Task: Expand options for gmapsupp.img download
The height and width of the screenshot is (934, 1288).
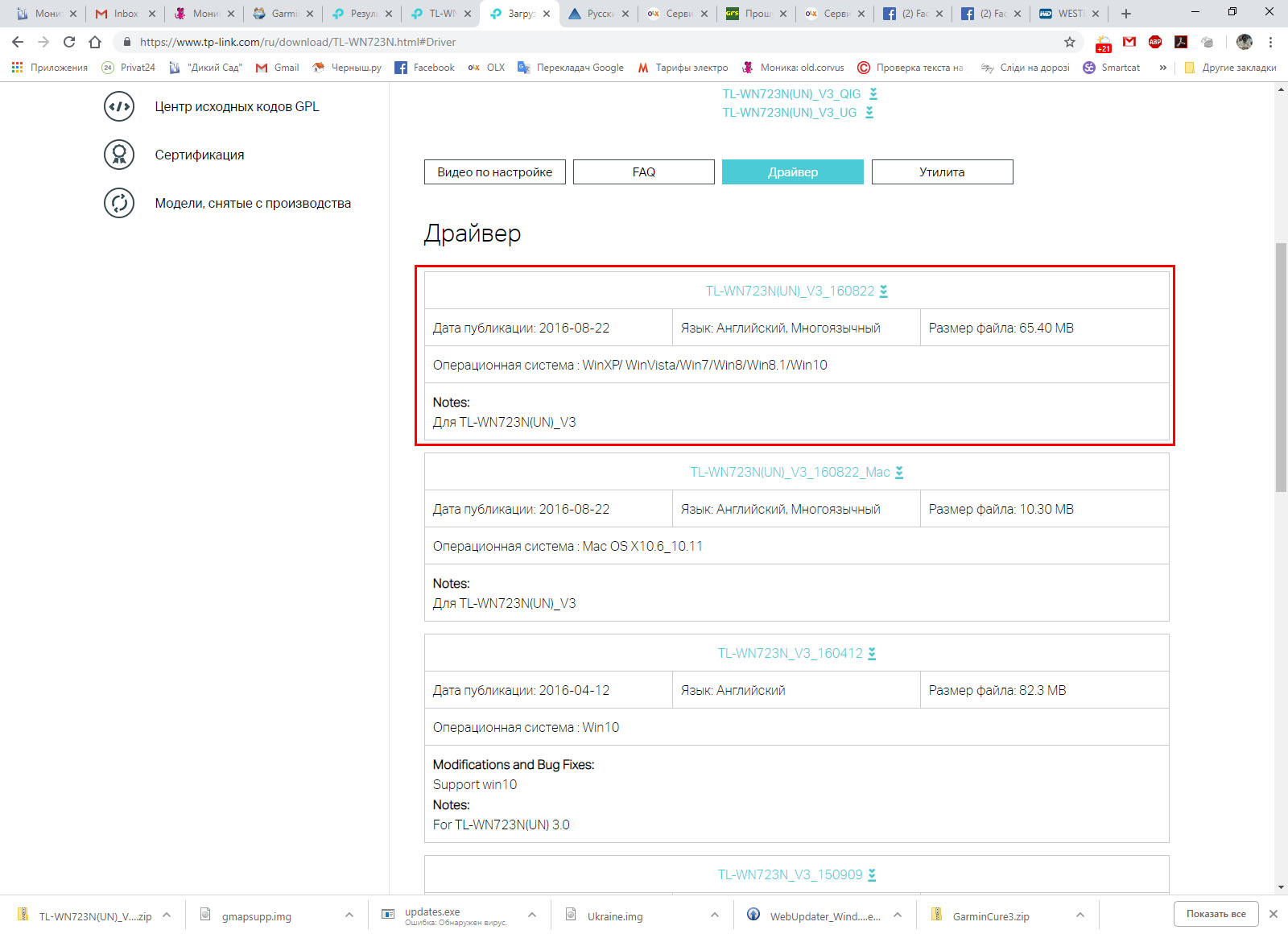Action: pos(349,915)
